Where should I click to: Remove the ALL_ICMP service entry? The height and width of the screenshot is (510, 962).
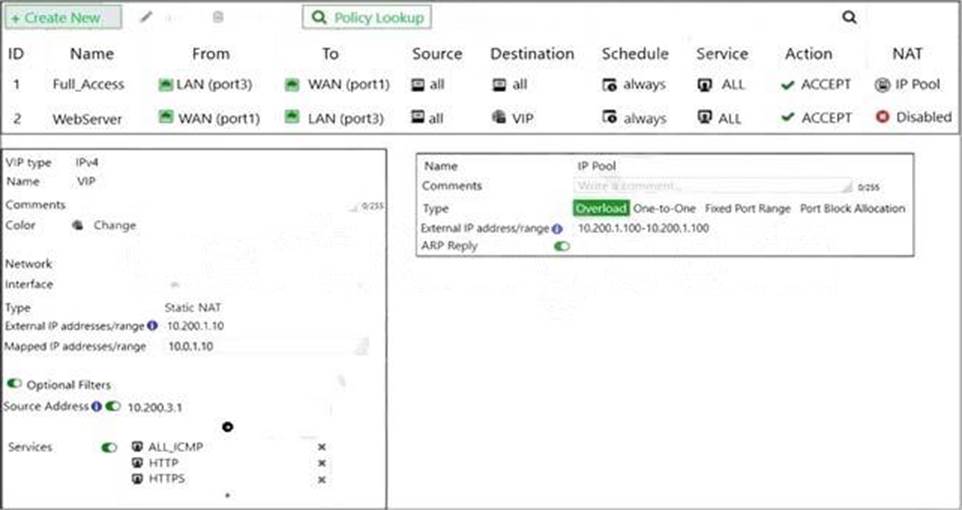pyautogui.click(x=321, y=448)
